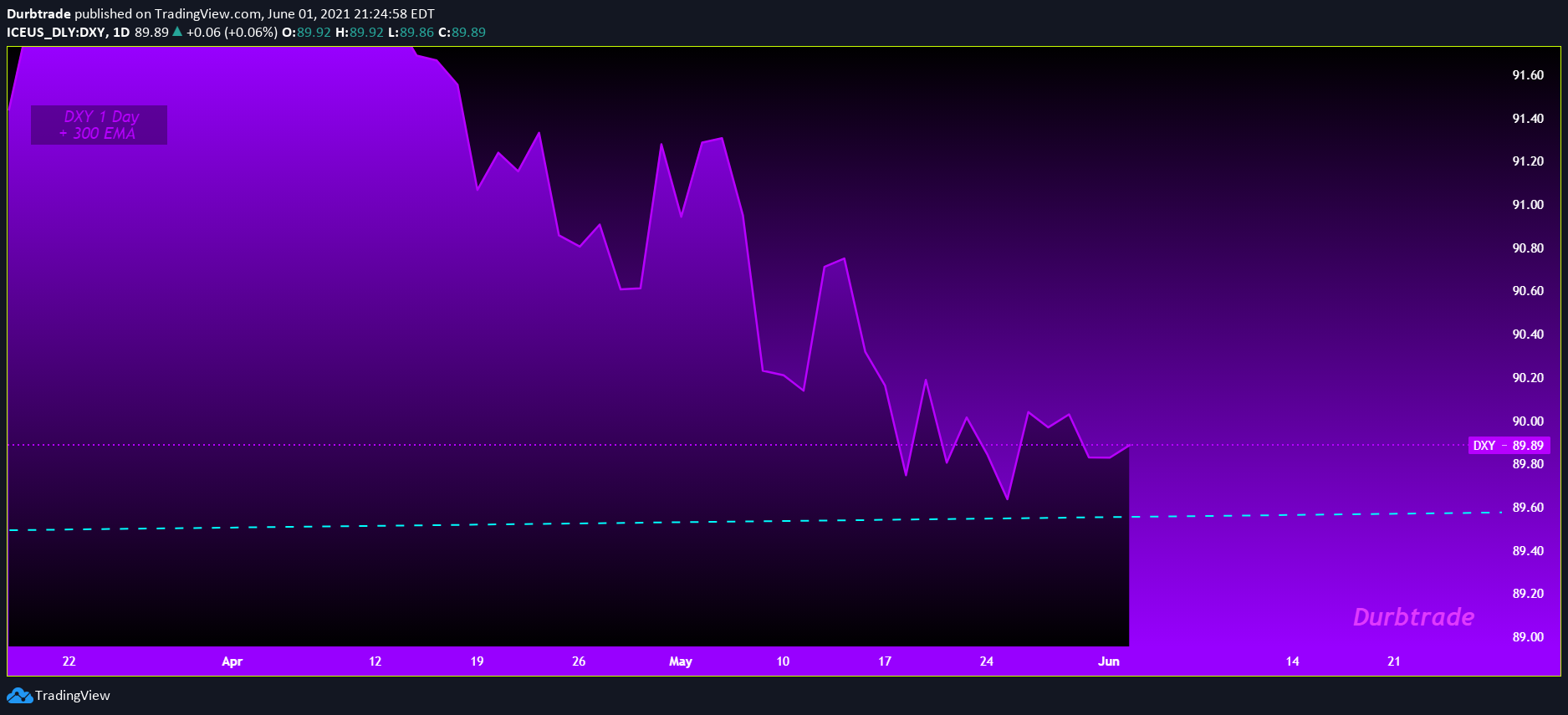The width and height of the screenshot is (1568, 715).
Task: Click the 14 date label on time axis
Action: (1292, 661)
